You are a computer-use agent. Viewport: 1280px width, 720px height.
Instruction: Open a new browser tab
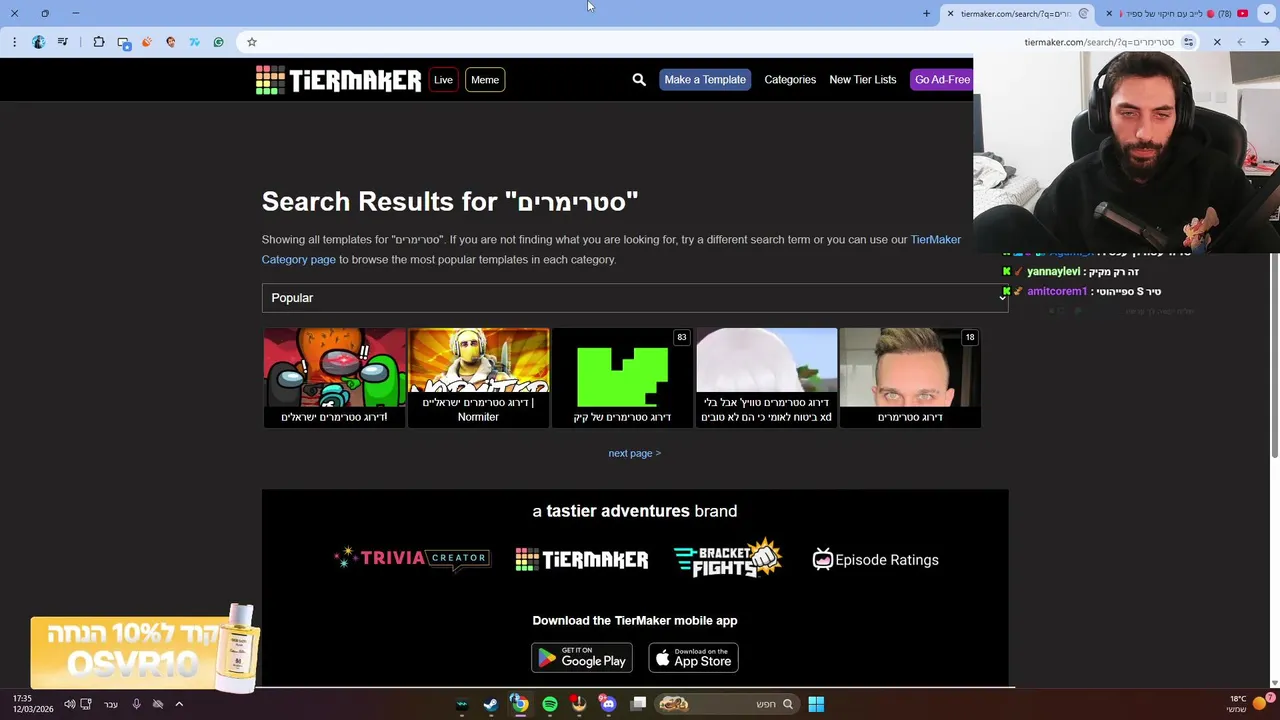pyautogui.click(x=926, y=13)
